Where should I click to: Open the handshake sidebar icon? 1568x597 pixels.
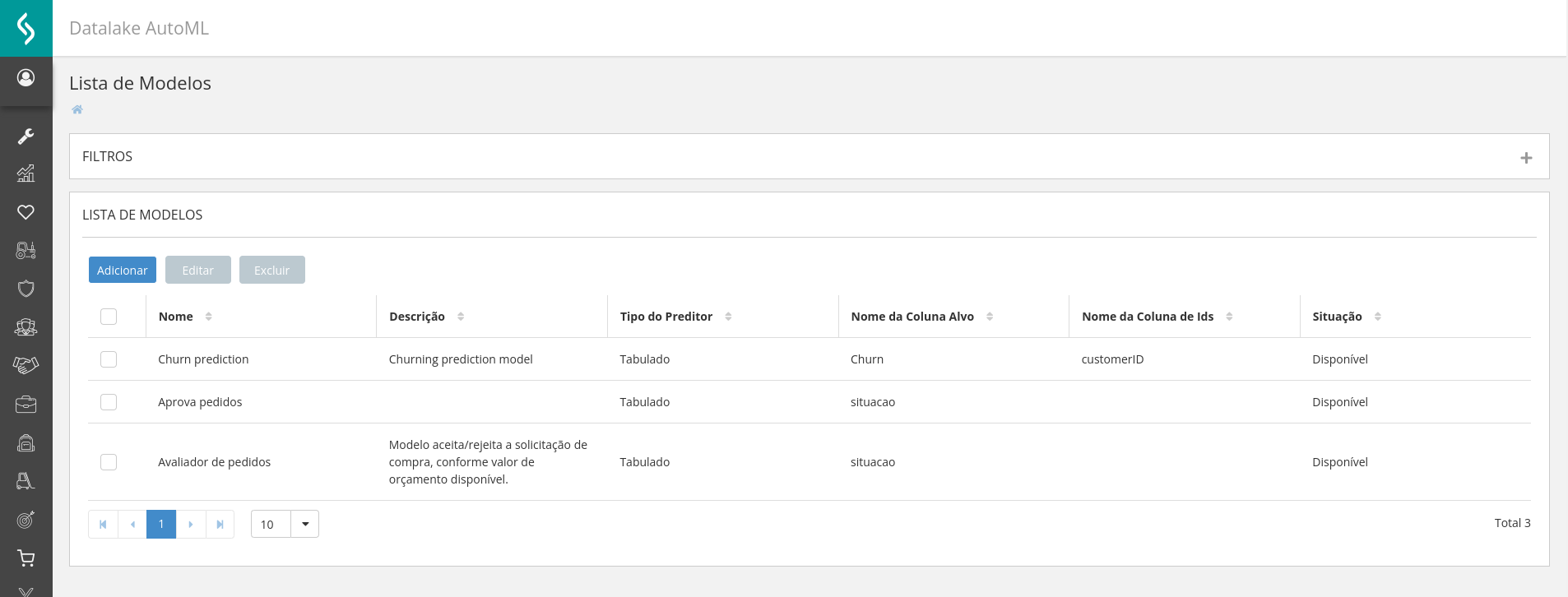click(26, 365)
